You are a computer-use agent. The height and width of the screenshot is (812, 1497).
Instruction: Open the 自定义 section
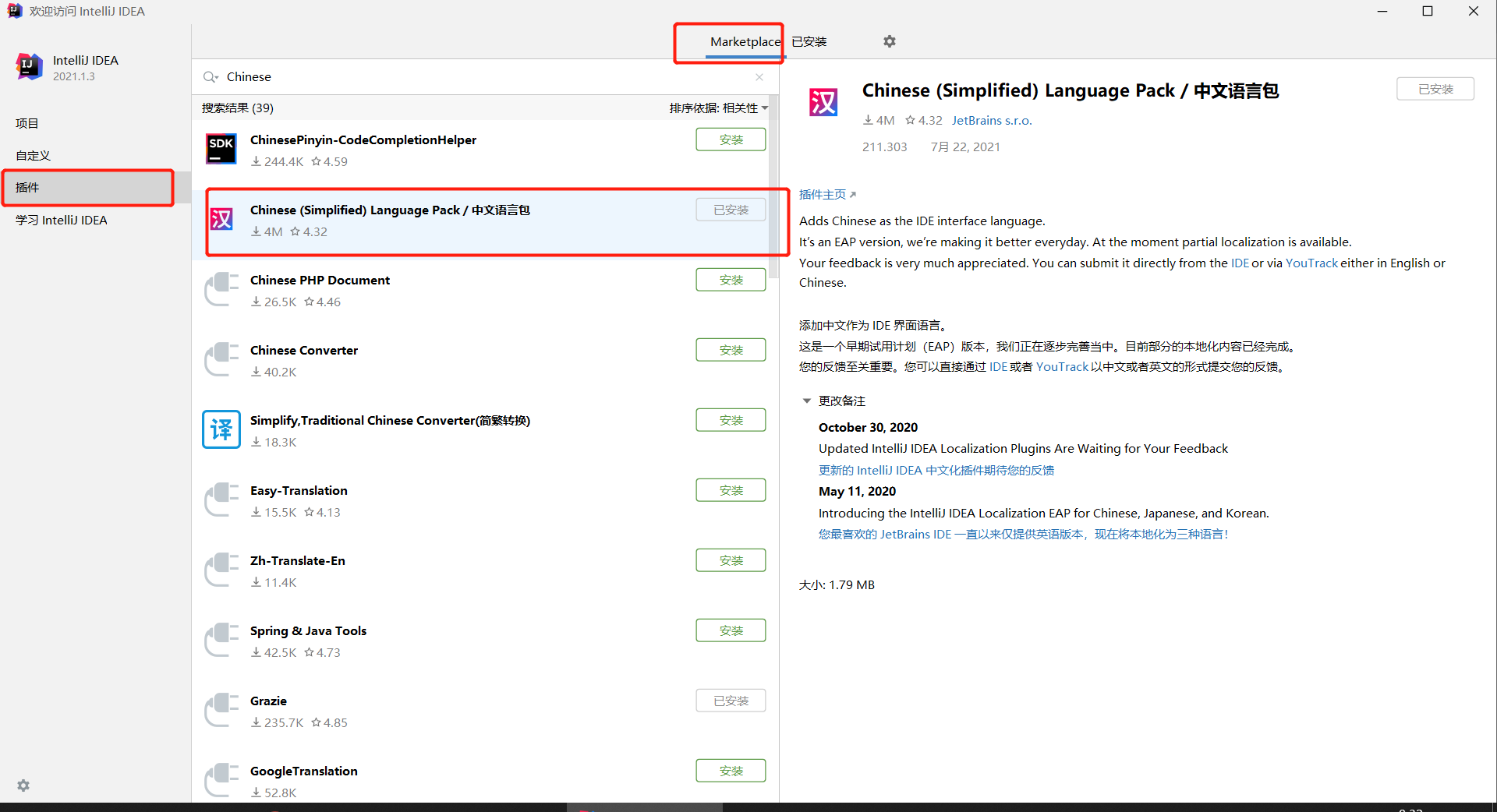(33, 155)
